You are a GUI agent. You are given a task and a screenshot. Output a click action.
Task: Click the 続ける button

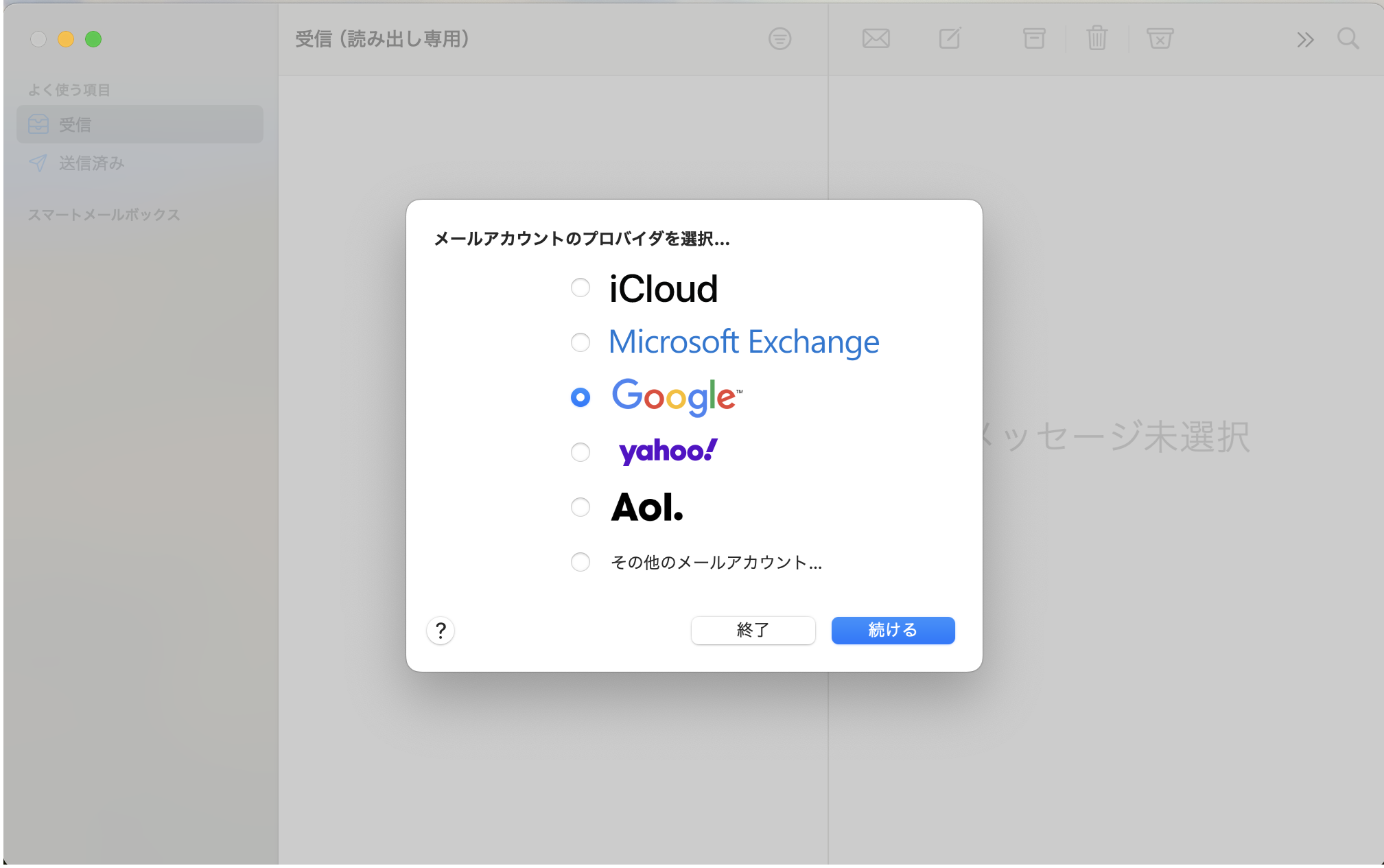(x=893, y=630)
